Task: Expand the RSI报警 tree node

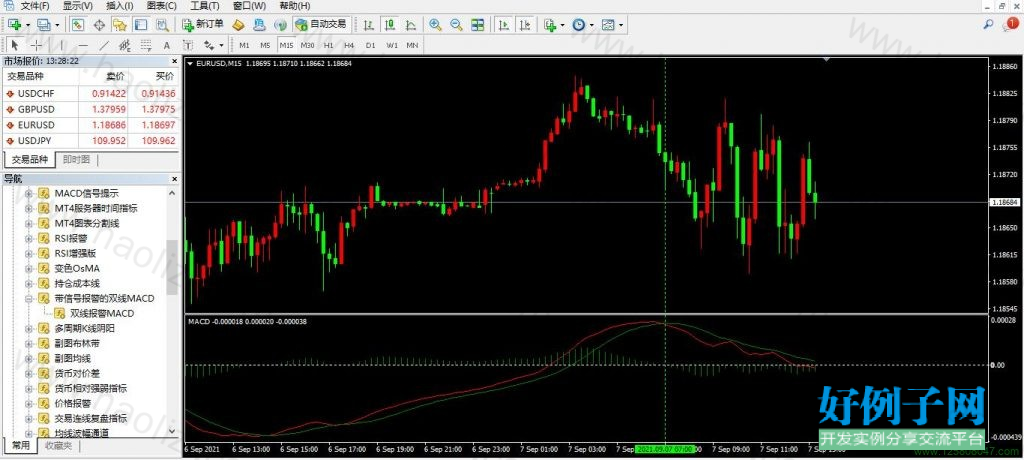Action: [28, 238]
